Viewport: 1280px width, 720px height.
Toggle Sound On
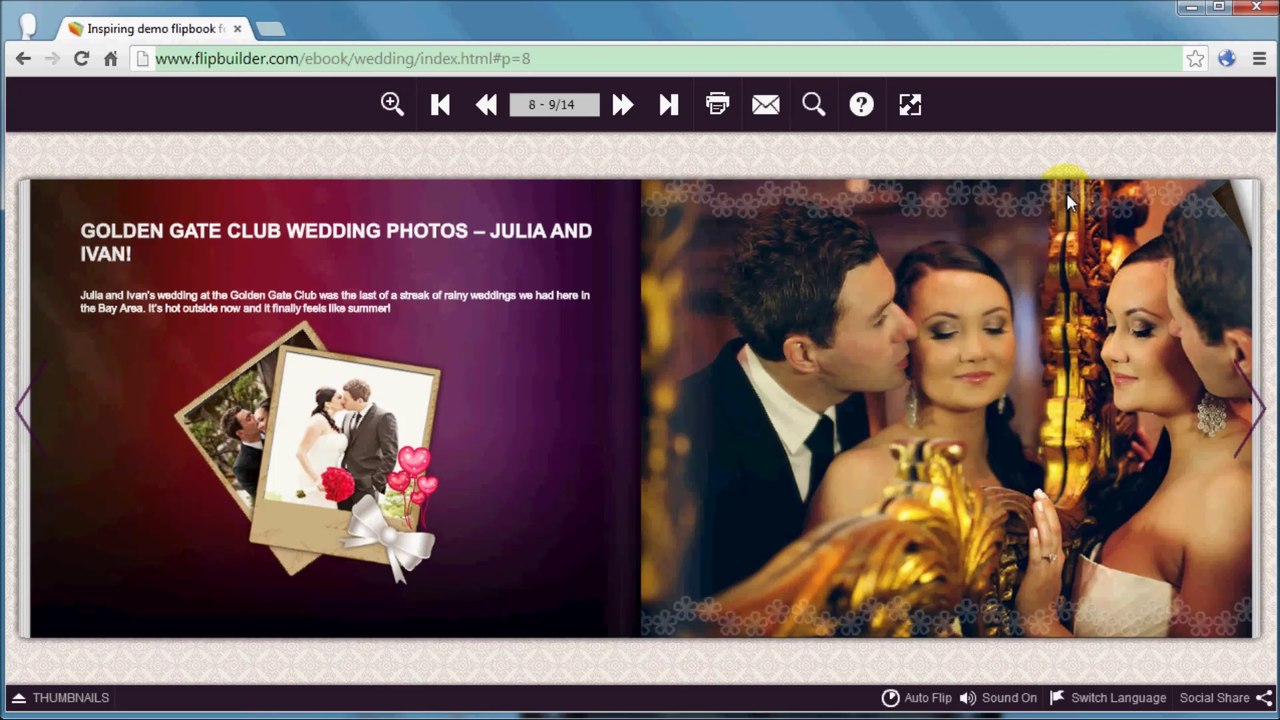point(998,698)
